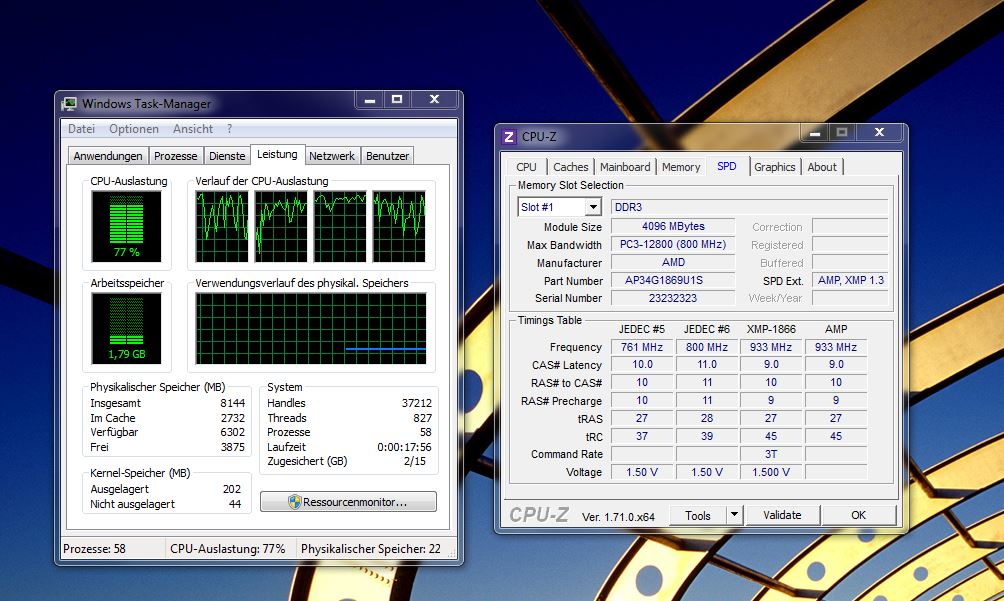Click the OK button in CPU-Z
1004x601 pixels.
(x=859, y=515)
